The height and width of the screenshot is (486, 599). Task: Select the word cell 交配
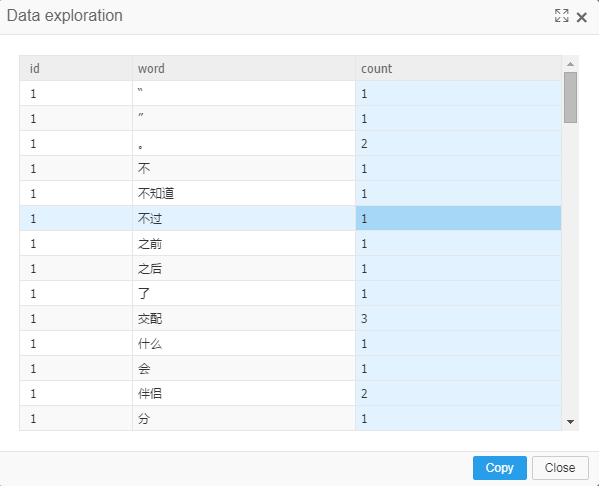(x=244, y=318)
